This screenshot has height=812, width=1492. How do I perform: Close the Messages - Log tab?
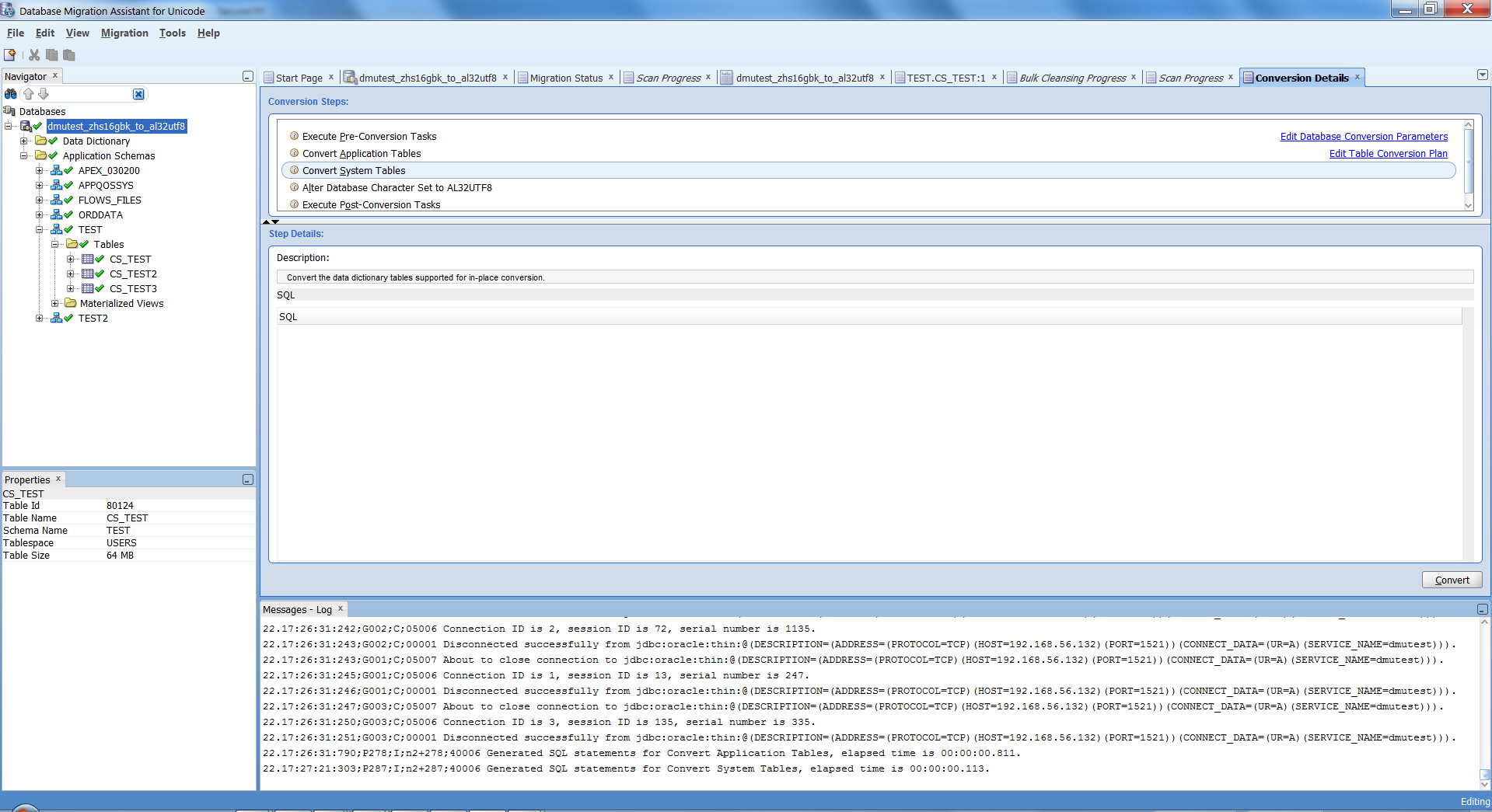coord(341,608)
